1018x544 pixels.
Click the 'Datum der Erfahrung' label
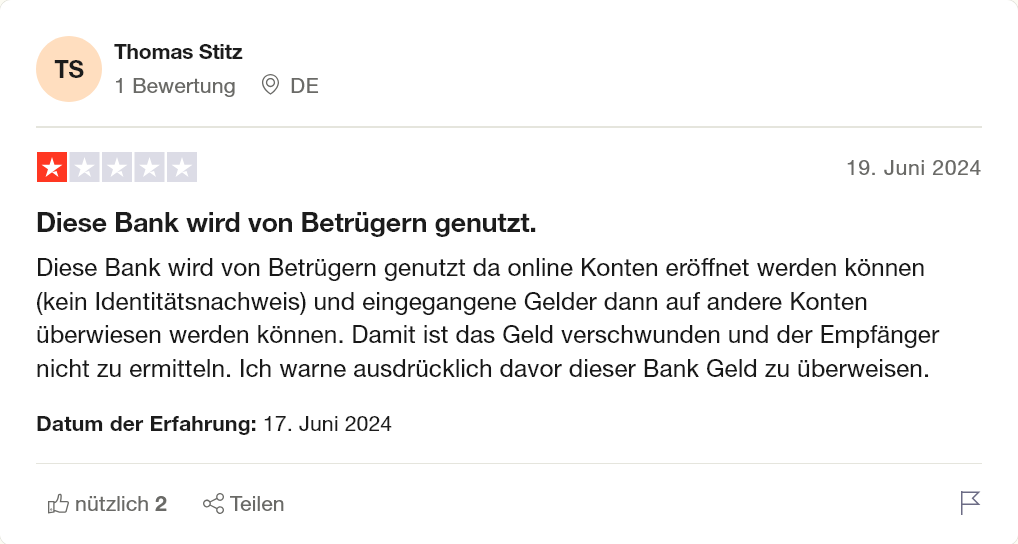coord(147,424)
